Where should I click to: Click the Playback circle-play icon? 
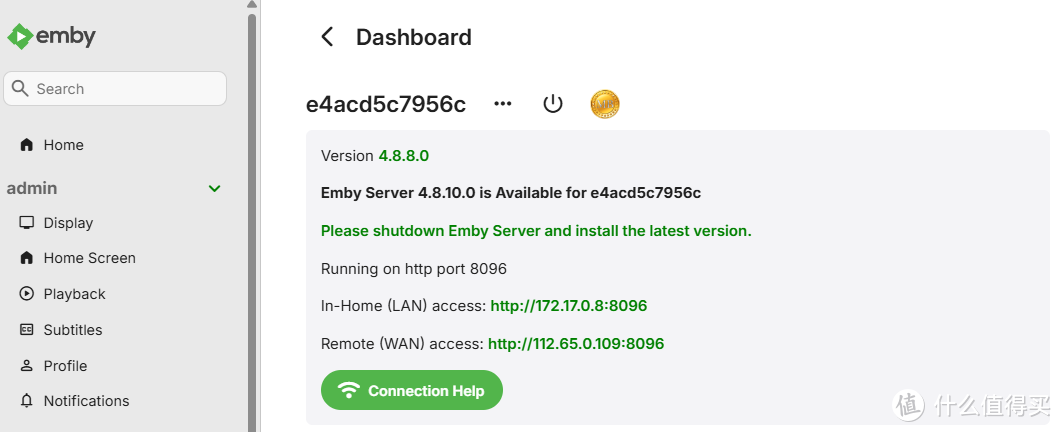pos(26,294)
